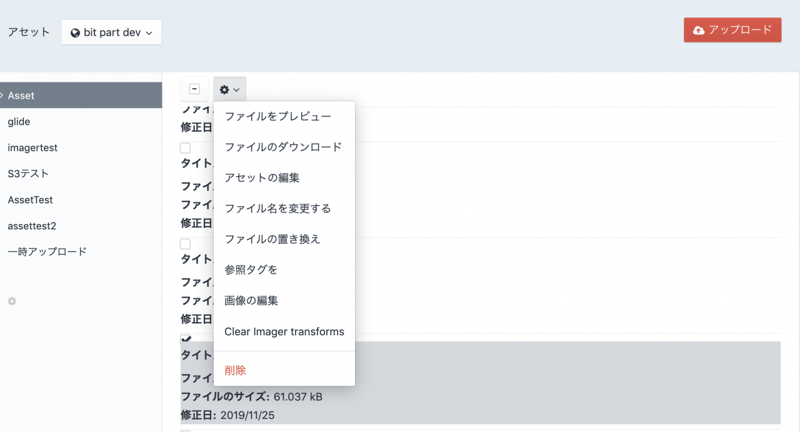Open the bit part dev site dropdown
The height and width of the screenshot is (432, 800).
tap(111, 32)
